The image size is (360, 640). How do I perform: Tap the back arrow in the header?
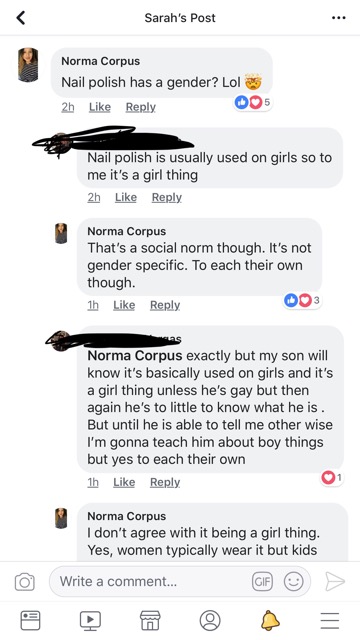[21, 18]
